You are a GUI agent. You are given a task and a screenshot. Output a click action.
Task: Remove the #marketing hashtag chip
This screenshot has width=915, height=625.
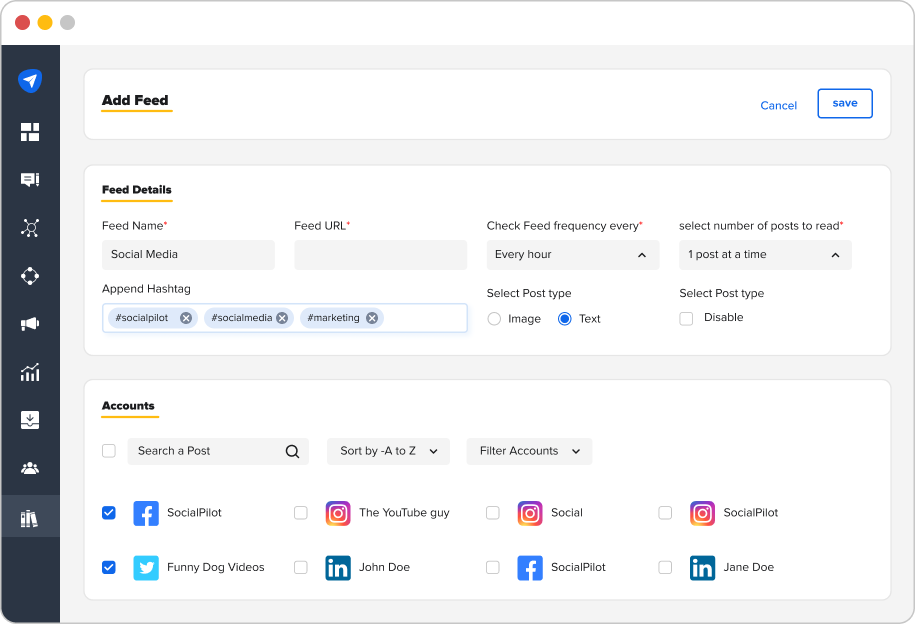pos(371,317)
